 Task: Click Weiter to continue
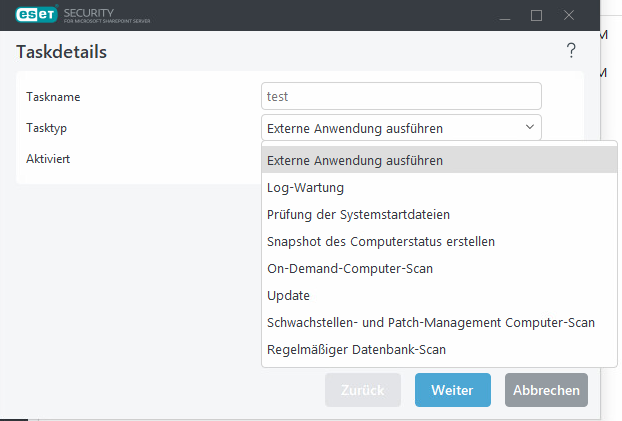[x=452, y=390]
